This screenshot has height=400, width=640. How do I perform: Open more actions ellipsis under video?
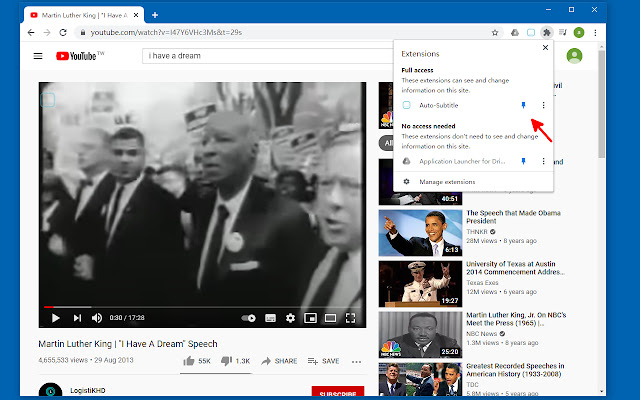click(x=356, y=362)
